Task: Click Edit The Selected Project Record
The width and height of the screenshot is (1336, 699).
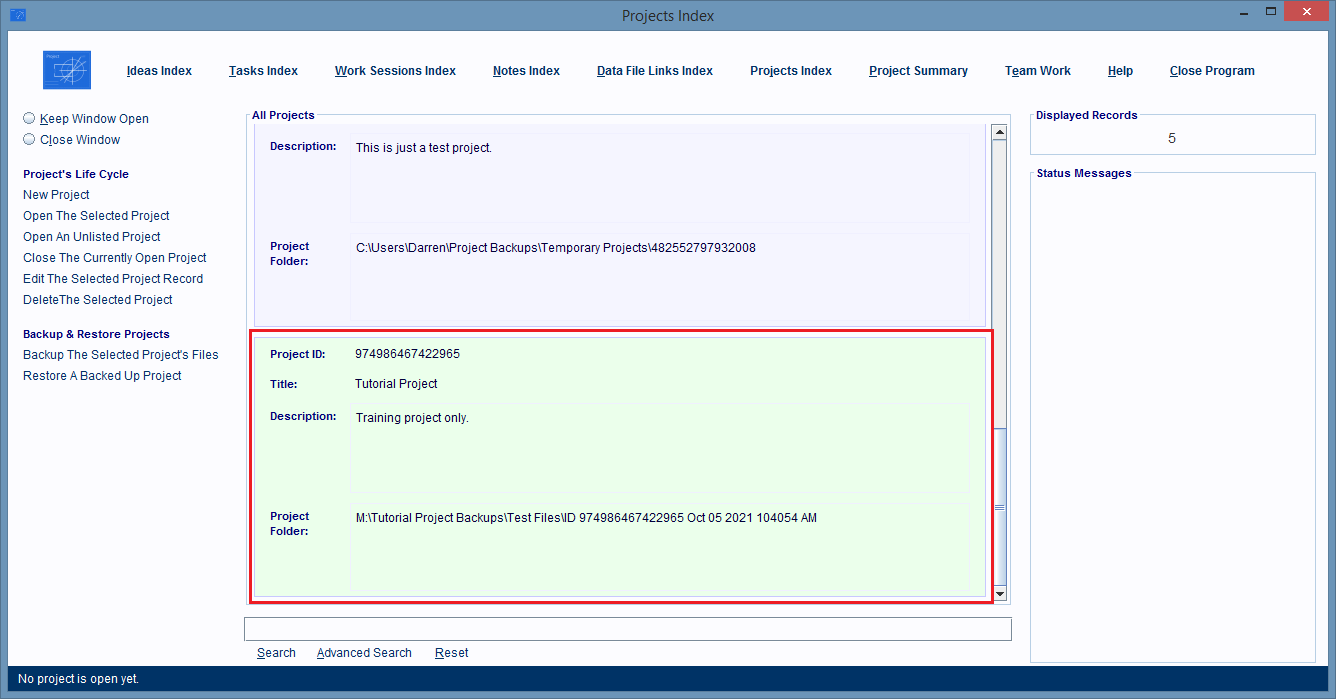Action: point(113,279)
